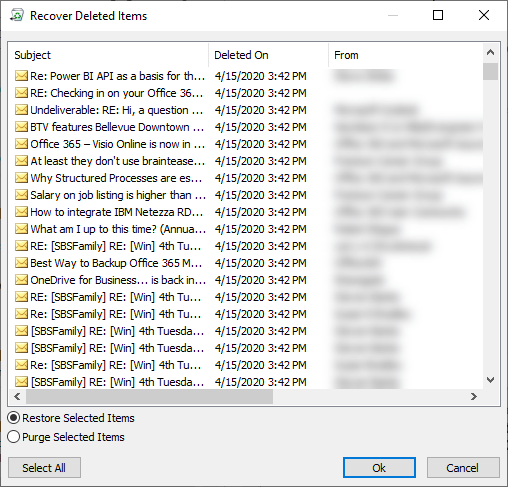
Task: Click envelope icon for IBM Netezza email
Action: 21,212
